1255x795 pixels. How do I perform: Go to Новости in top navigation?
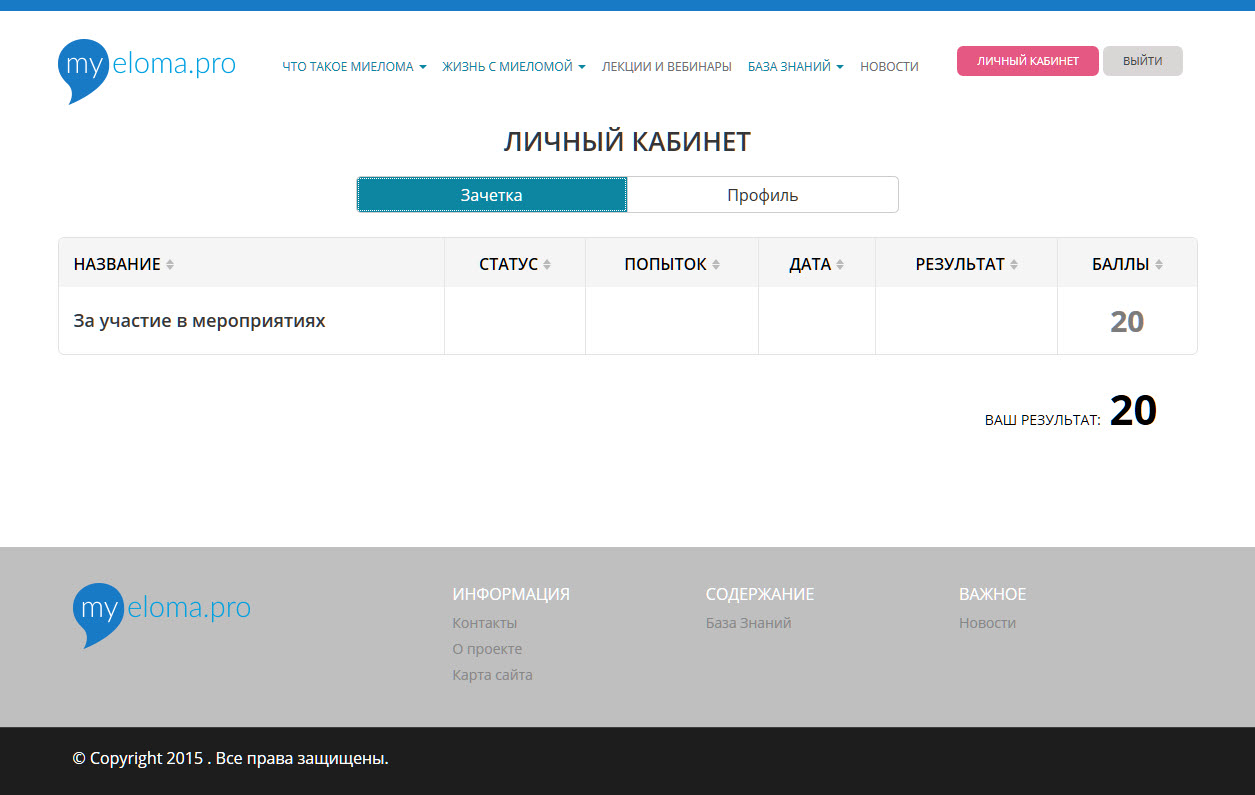pos(889,67)
